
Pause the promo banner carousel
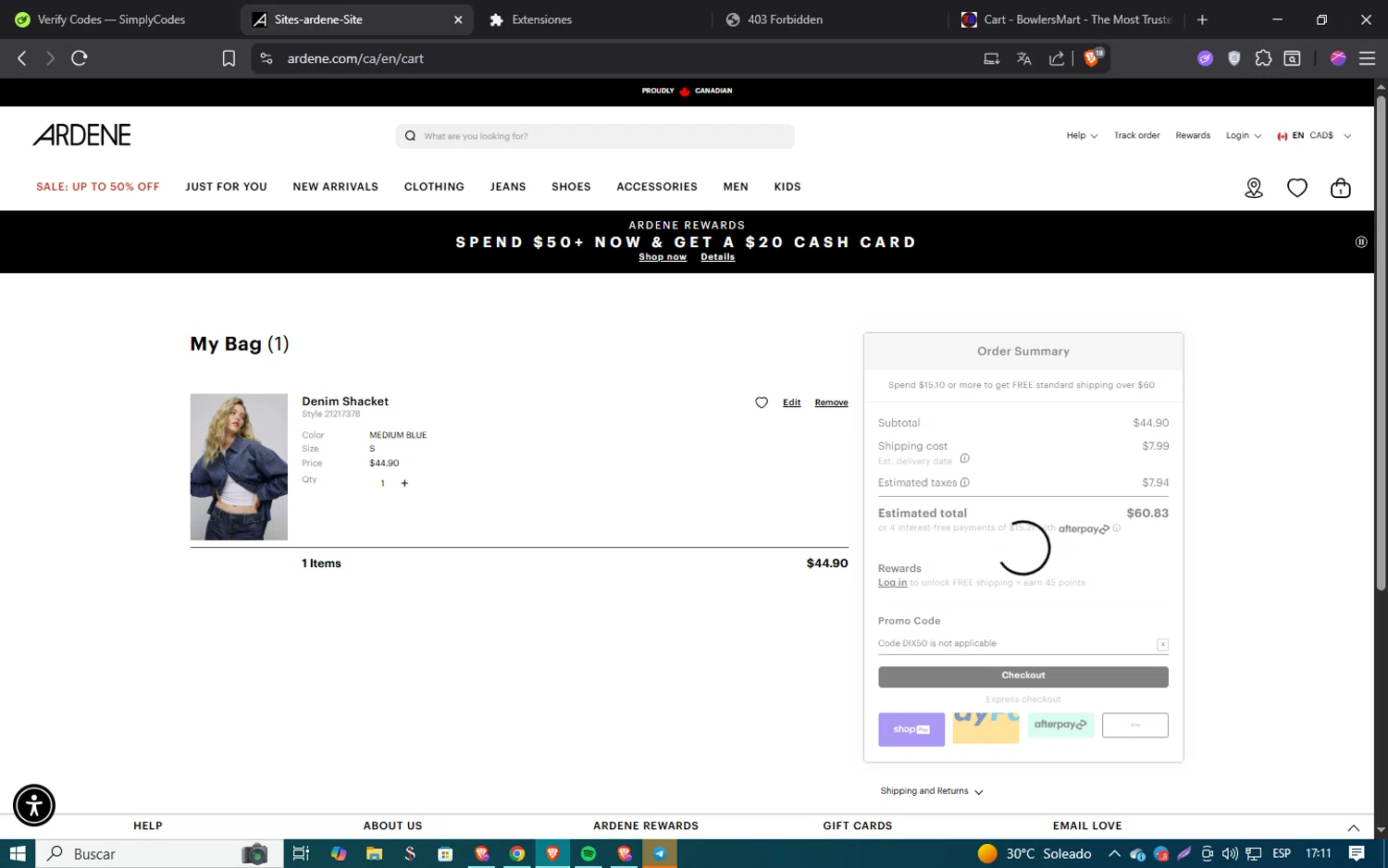tap(1361, 242)
